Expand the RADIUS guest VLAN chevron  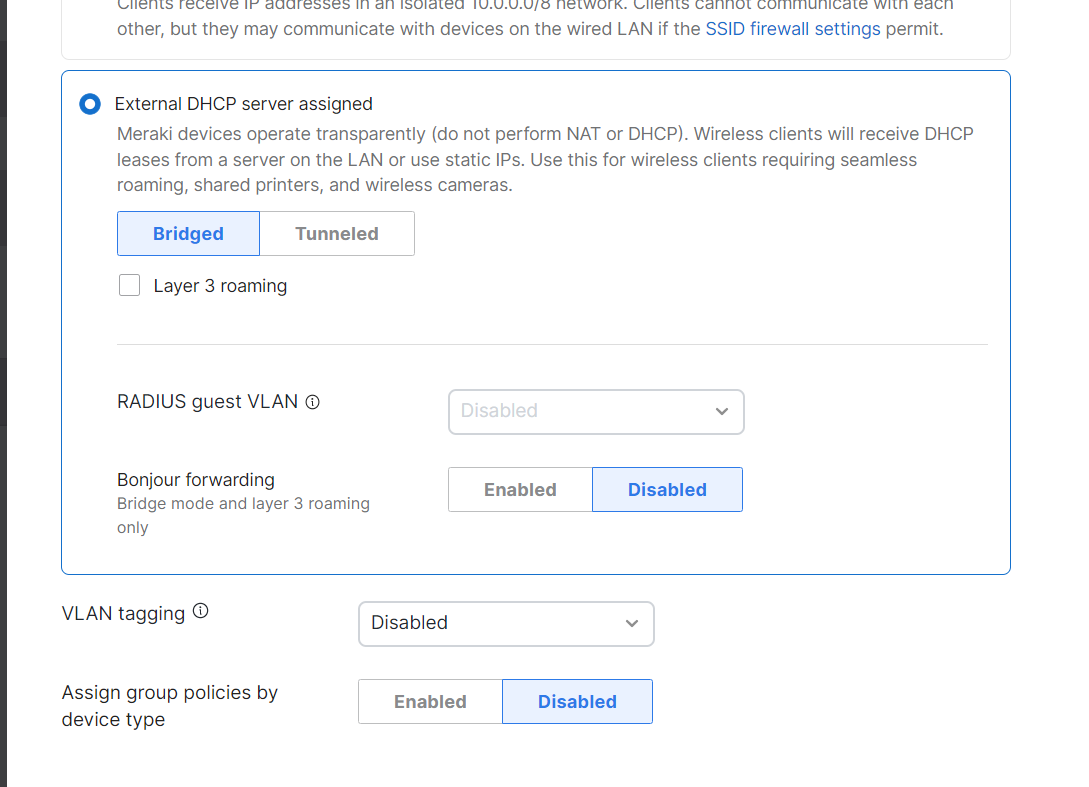722,411
